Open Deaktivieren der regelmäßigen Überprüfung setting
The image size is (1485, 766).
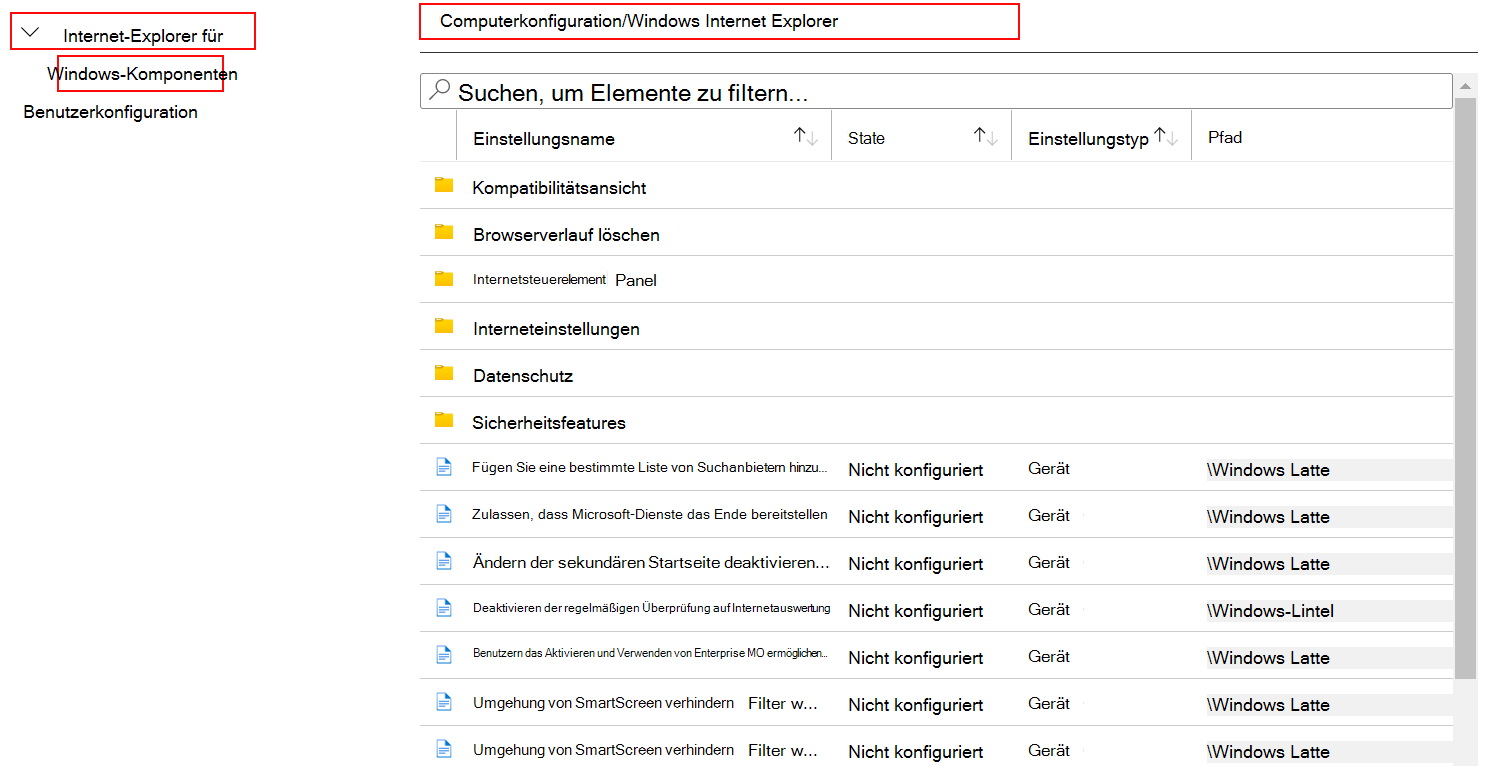pyautogui.click(x=651, y=608)
